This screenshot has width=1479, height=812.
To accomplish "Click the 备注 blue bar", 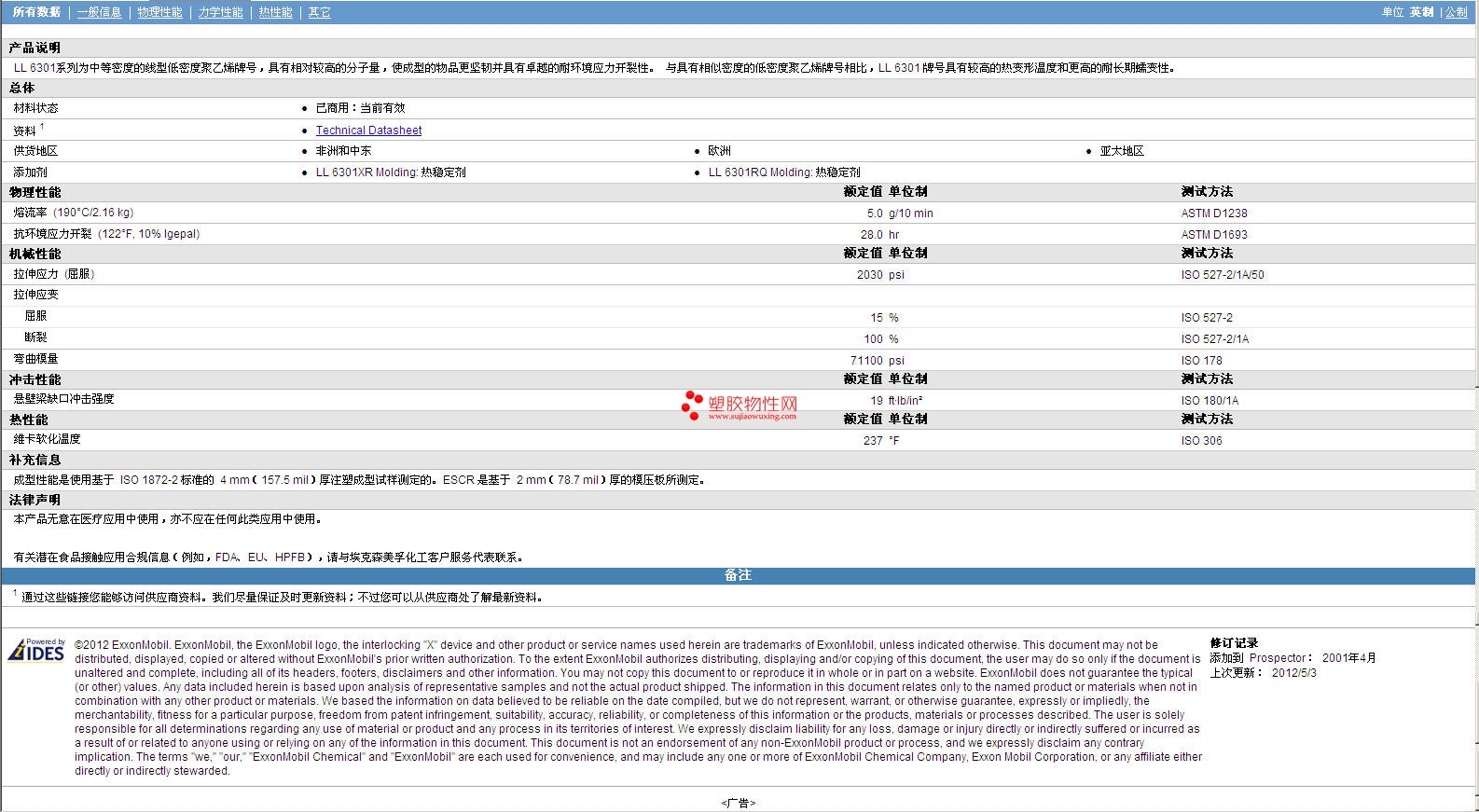I will [739, 575].
